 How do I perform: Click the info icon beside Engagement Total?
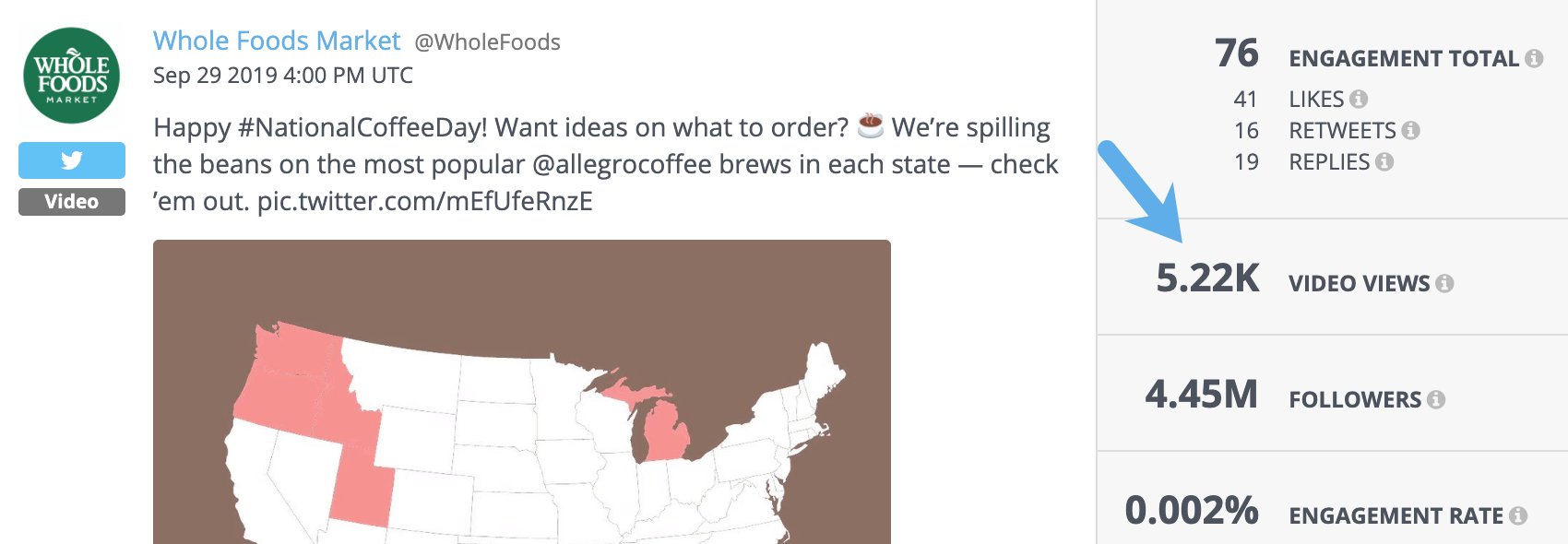(x=1534, y=59)
